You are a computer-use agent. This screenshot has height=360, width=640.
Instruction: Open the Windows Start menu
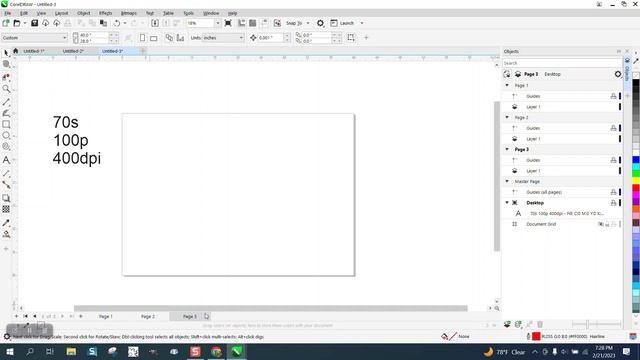pyautogui.click(x=10, y=352)
